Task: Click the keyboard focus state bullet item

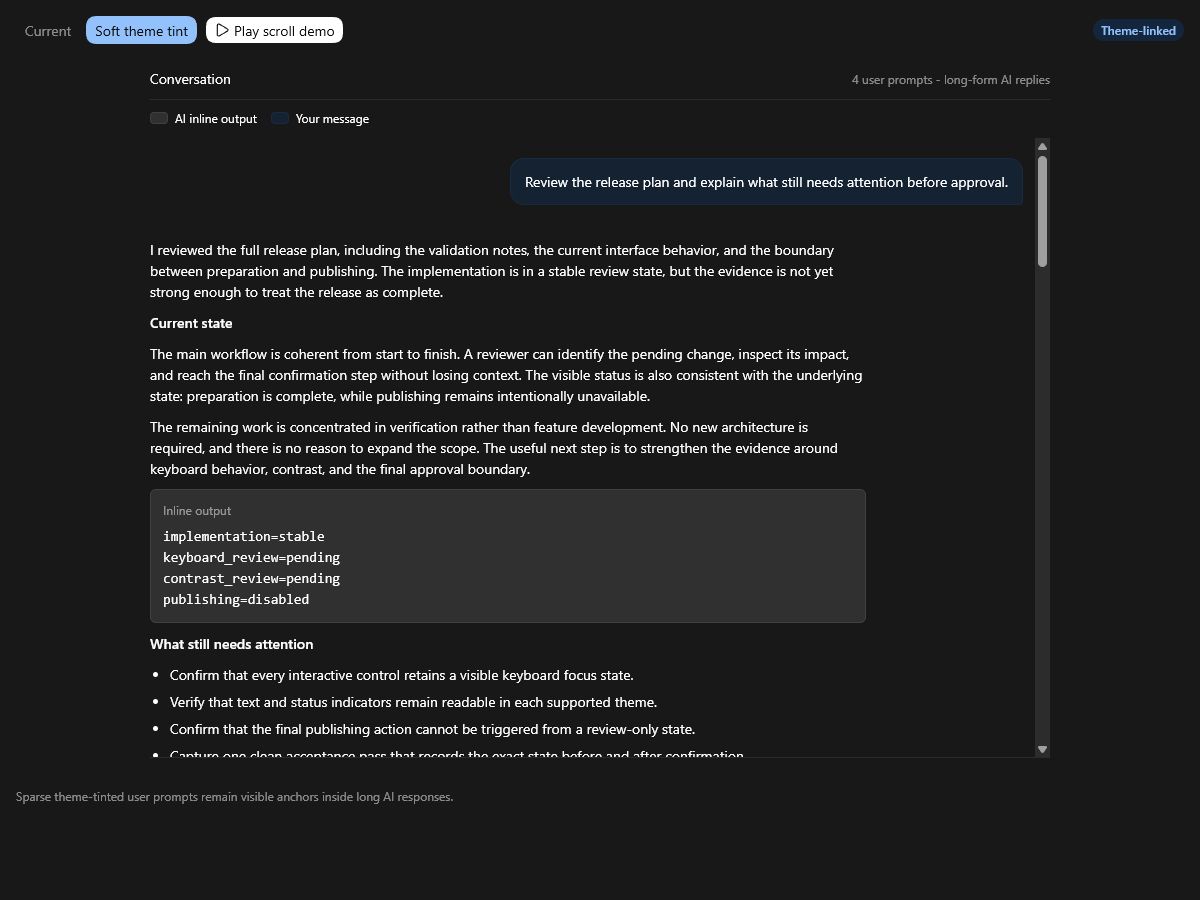Action: (401, 675)
